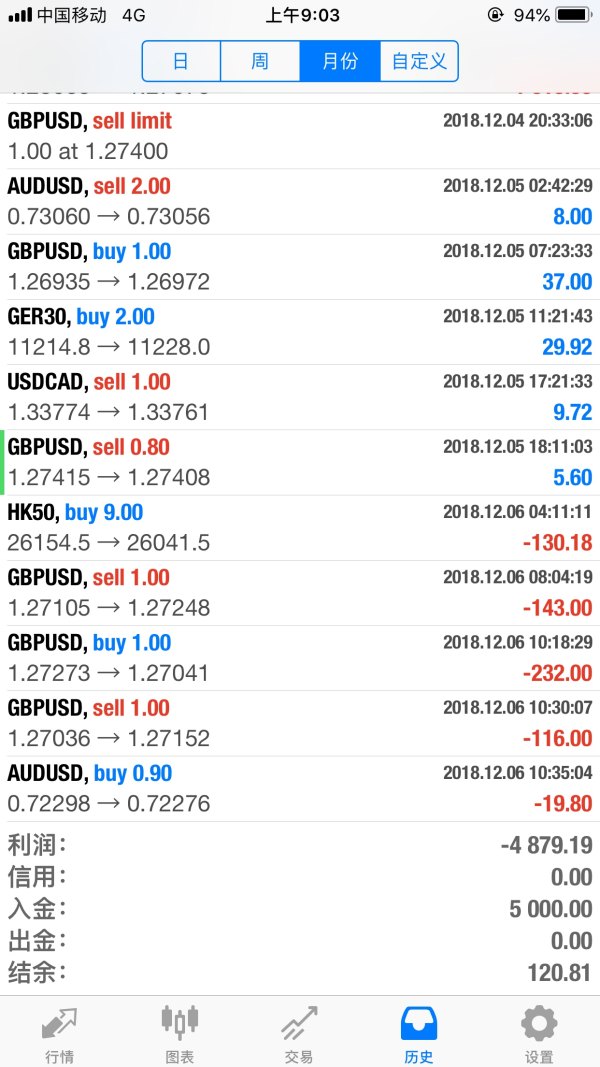Expand the HK50 buy 9.00 trade
600x1067 pixels.
pyautogui.click(x=300, y=527)
